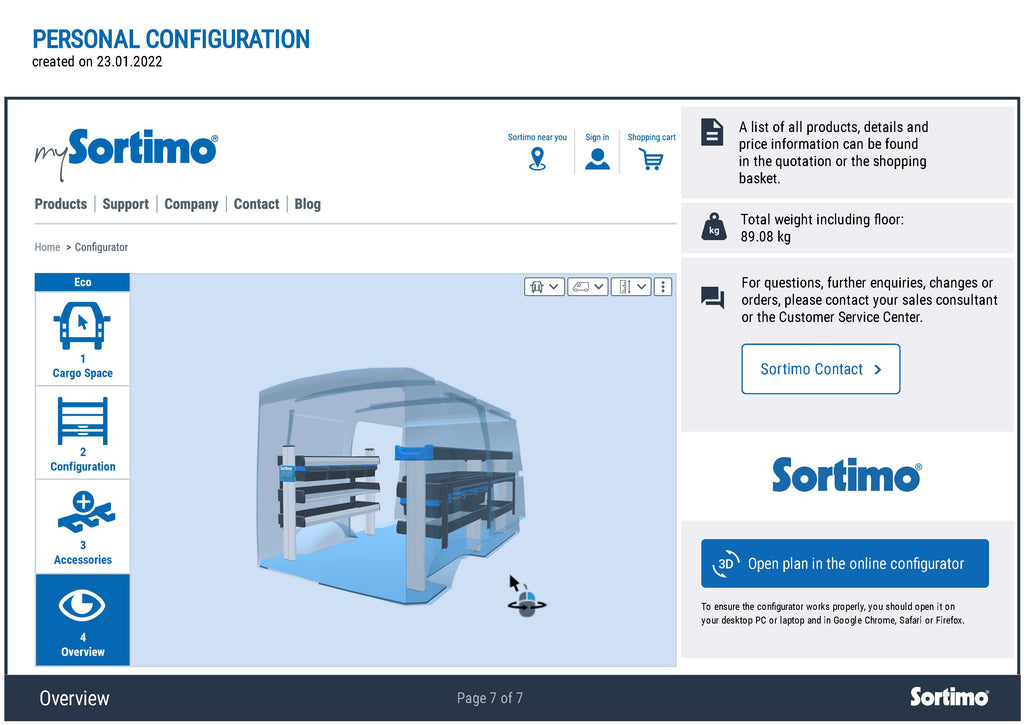Click the Sortimo Contact button
This screenshot has width=1024, height=725.
[x=821, y=369]
